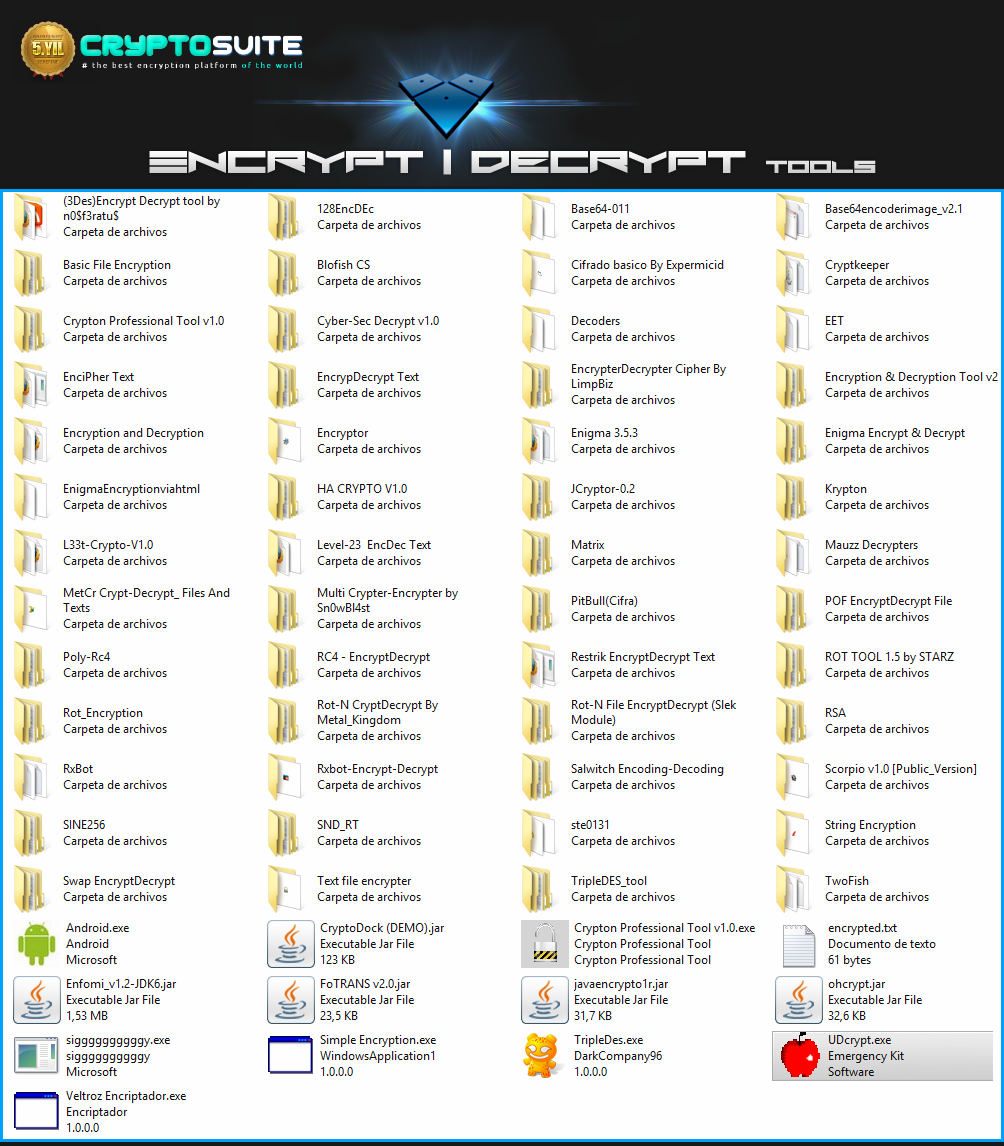Viewport: 1004px width, 1146px height.
Task: Select the RSA folder label
Action: (x=835, y=713)
